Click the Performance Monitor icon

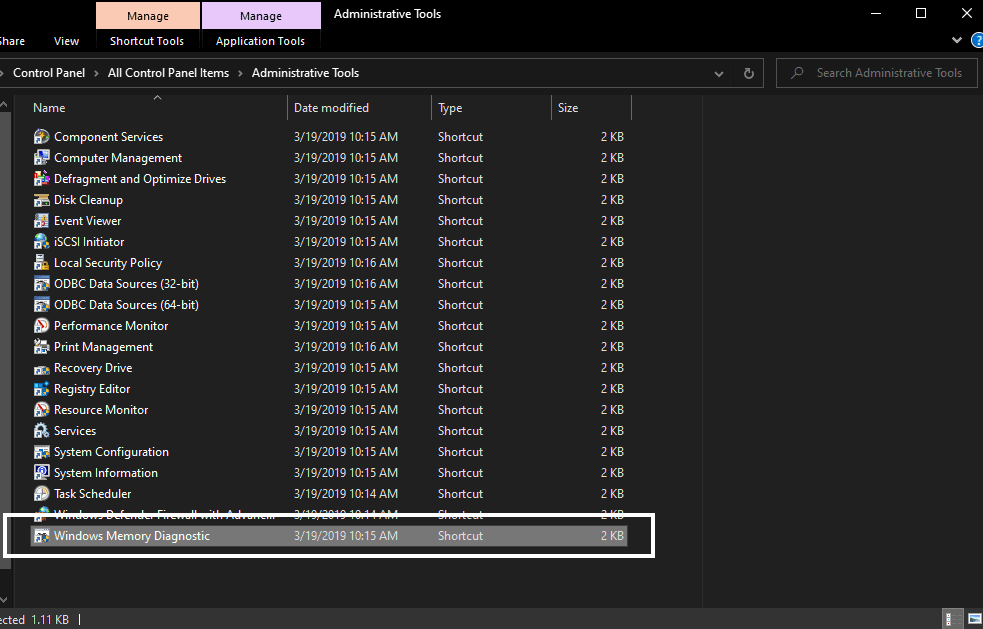pos(41,325)
